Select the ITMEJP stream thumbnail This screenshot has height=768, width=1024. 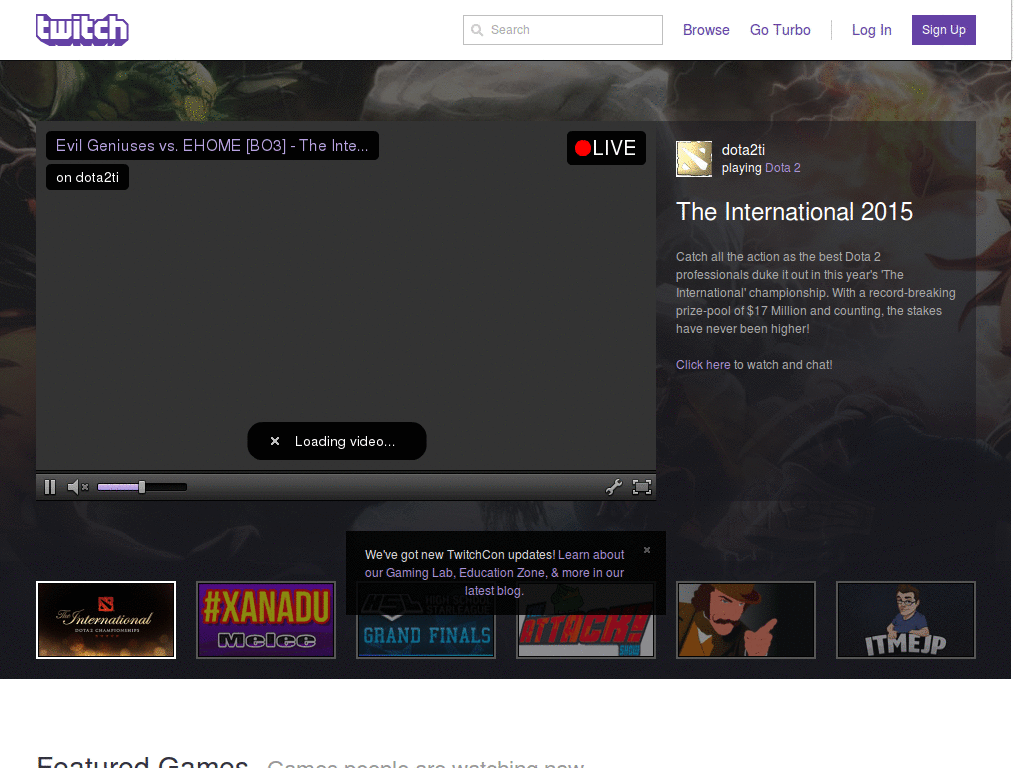906,620
